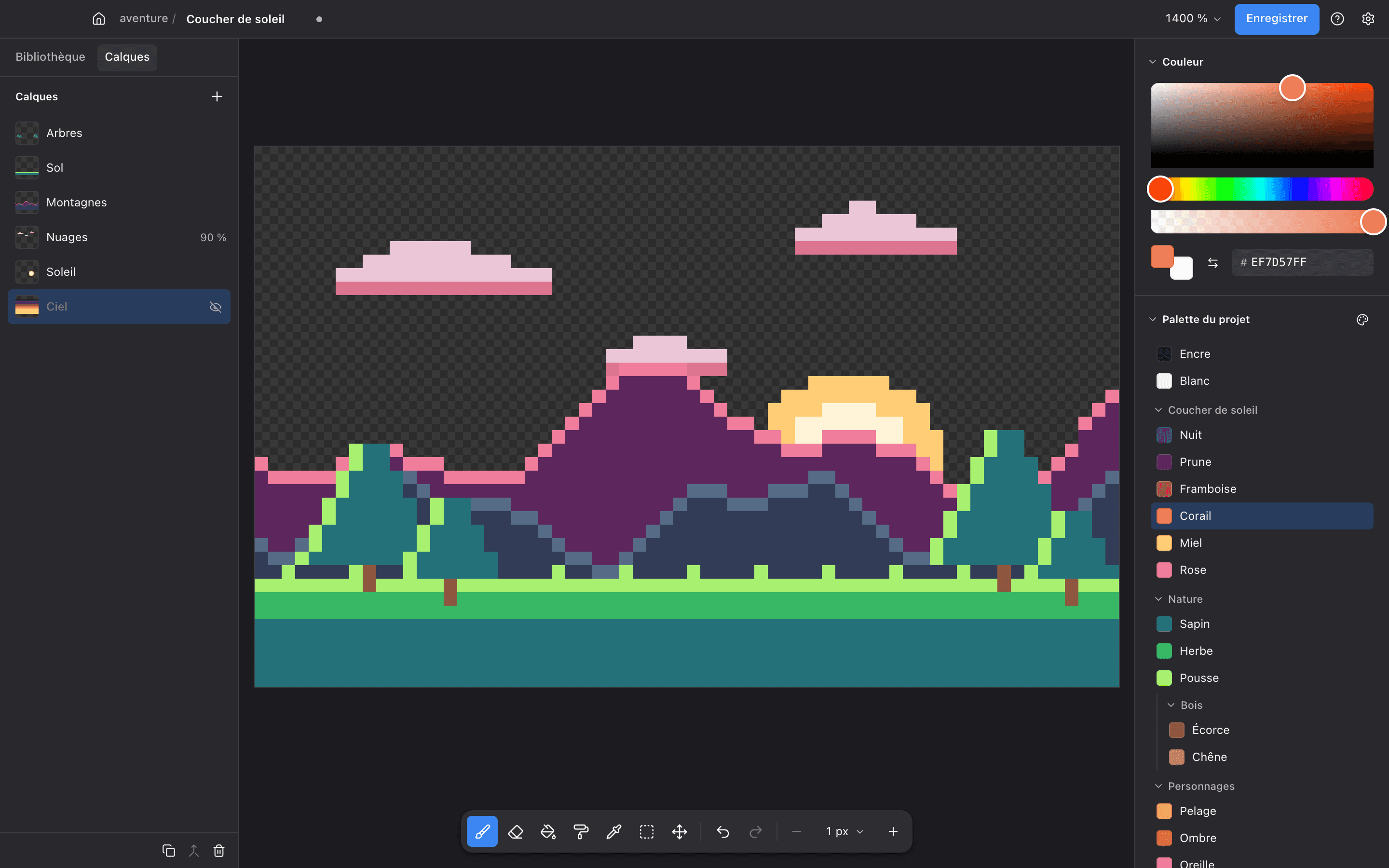
Task: Go to the home screen
Action: click(99, 19)
